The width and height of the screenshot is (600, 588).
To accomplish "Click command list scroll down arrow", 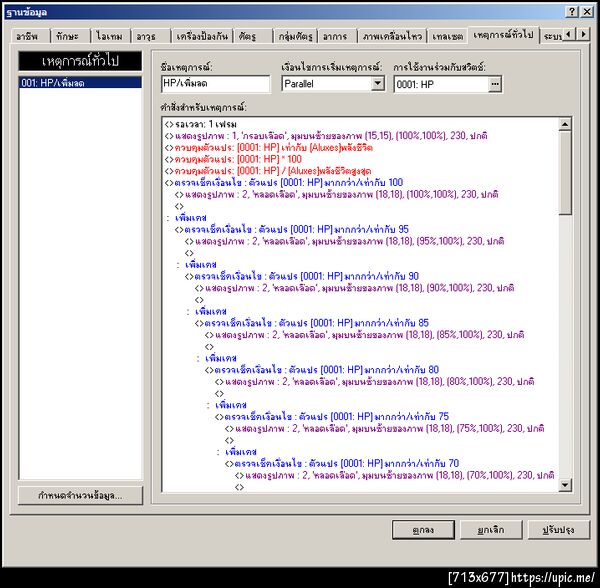I will (565, 485).
